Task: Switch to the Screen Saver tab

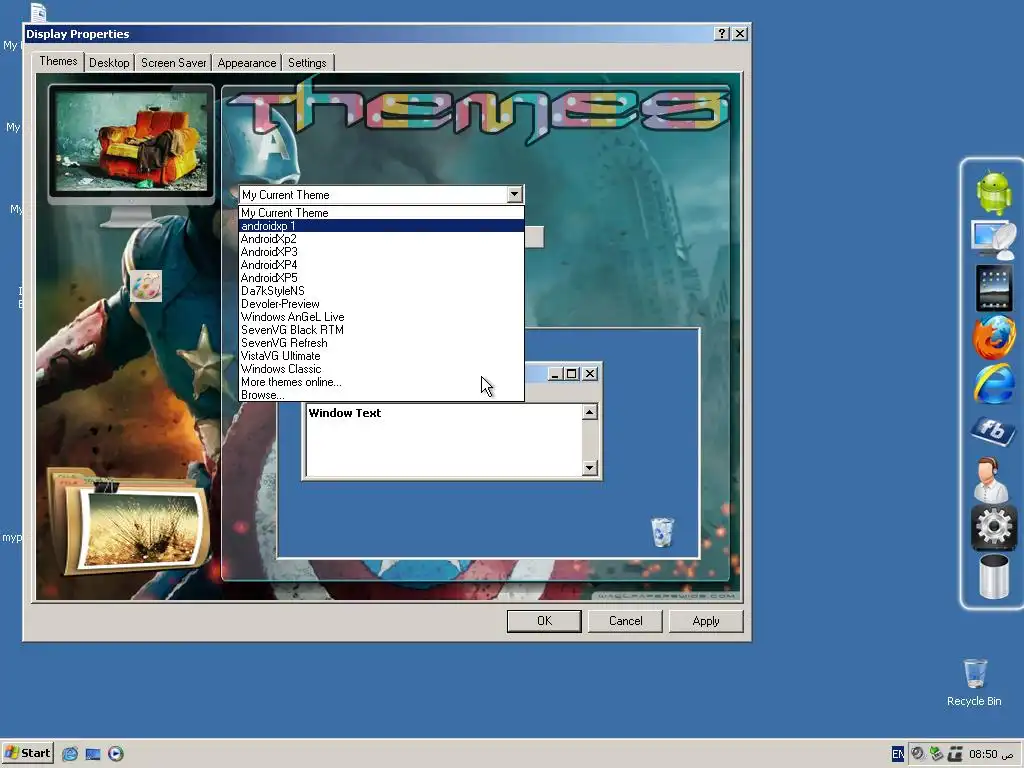Action: coord(174,63)
